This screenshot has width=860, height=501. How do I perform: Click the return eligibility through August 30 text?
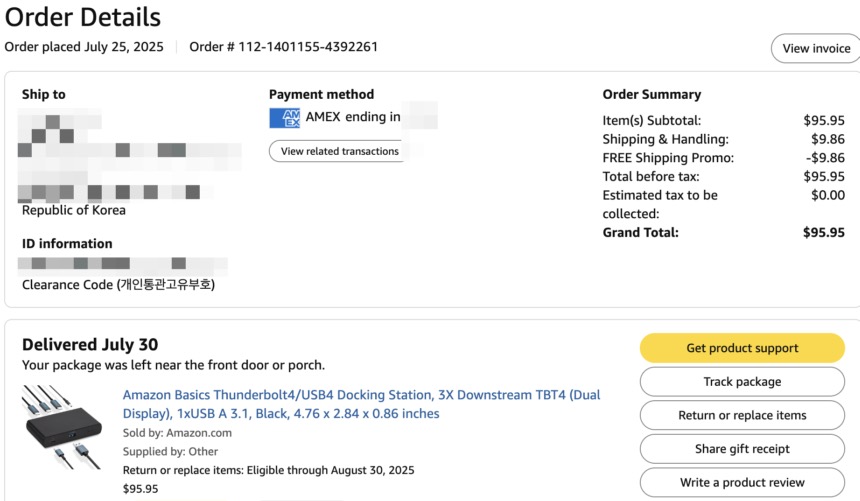[x=268, y=470]
